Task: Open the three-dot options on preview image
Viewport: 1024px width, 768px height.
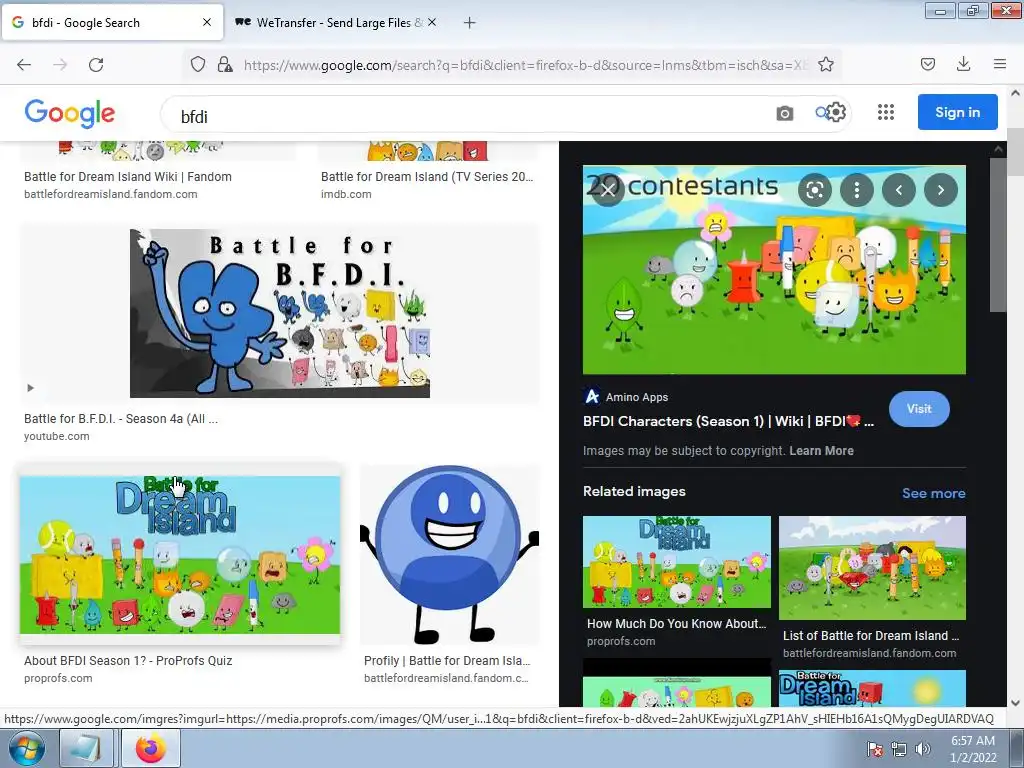Action: coord(857,190)
